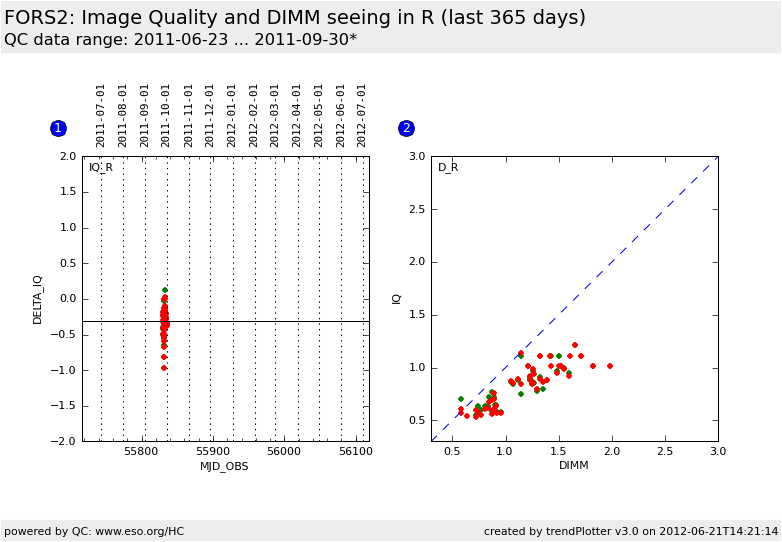This screenshot has height=542, width=782.
Task: Select the 2011-07-01 date label
Action: click(x=101, y=115)
